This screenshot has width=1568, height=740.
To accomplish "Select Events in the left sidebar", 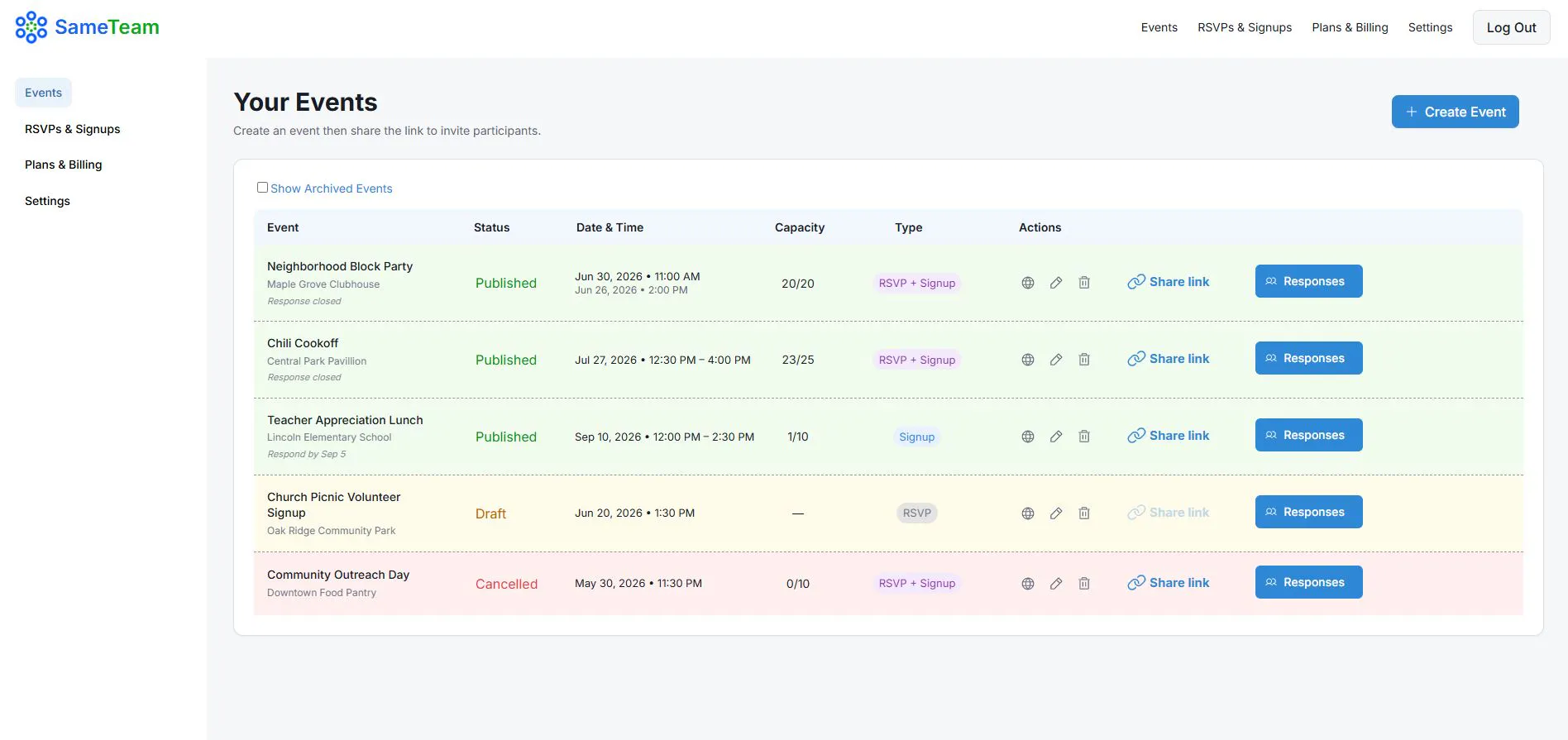I will coord(43,93).
